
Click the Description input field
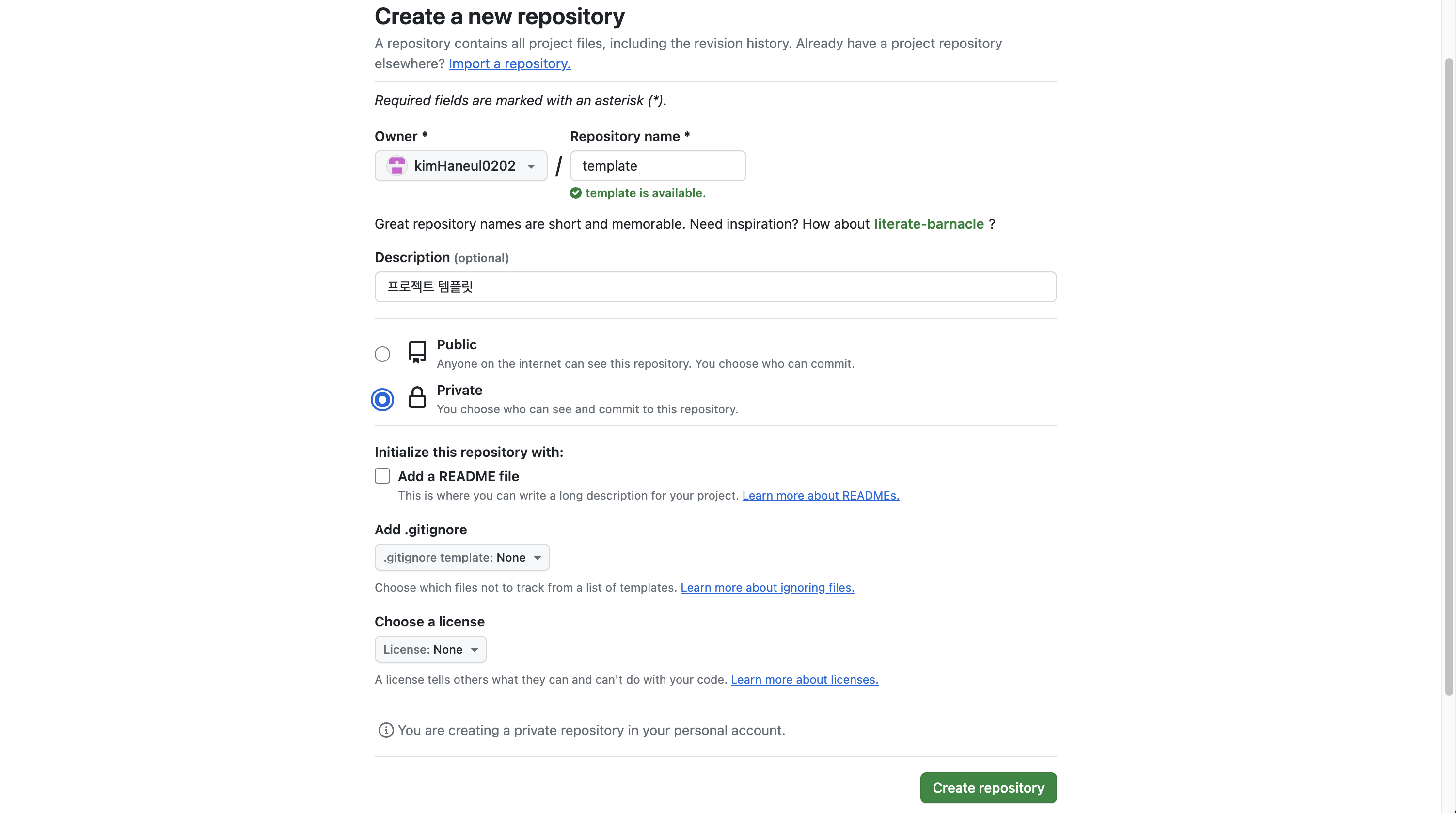point(714,286)
